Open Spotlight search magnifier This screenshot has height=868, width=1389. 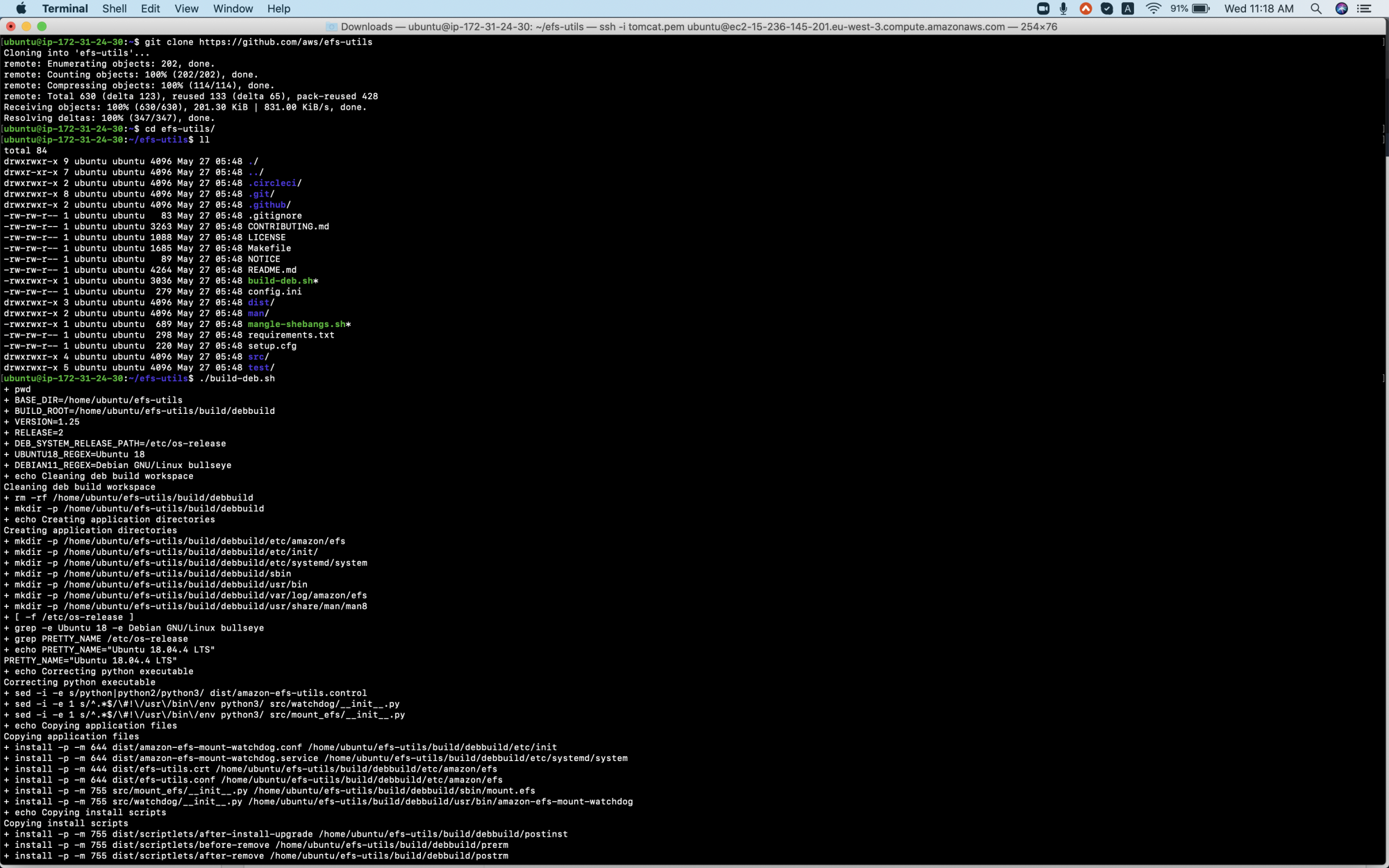tap(1315, 8)
